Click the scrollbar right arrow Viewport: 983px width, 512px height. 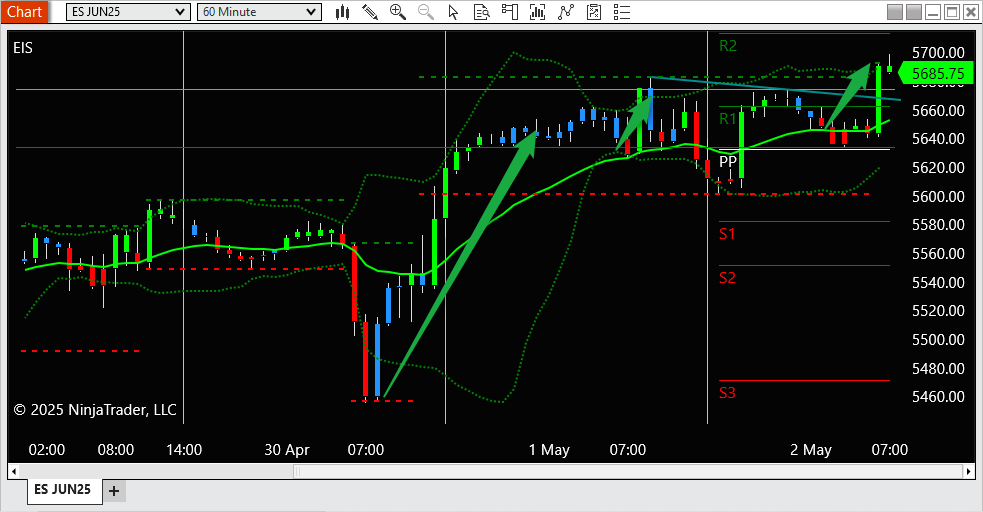click(969, 471)
